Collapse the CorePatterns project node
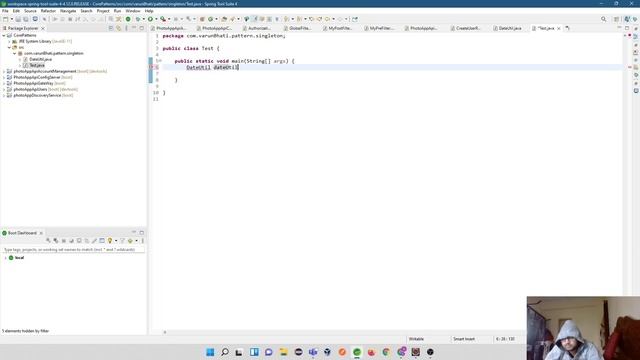640x360 pixels. [4, 36]
